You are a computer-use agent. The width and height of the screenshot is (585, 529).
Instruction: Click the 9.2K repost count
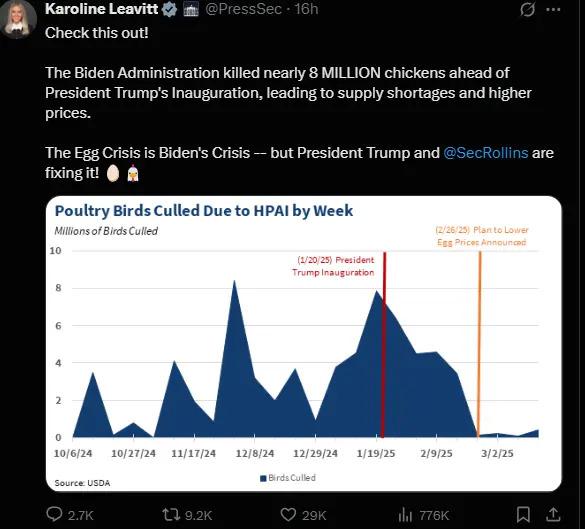[x=198, y=515]
